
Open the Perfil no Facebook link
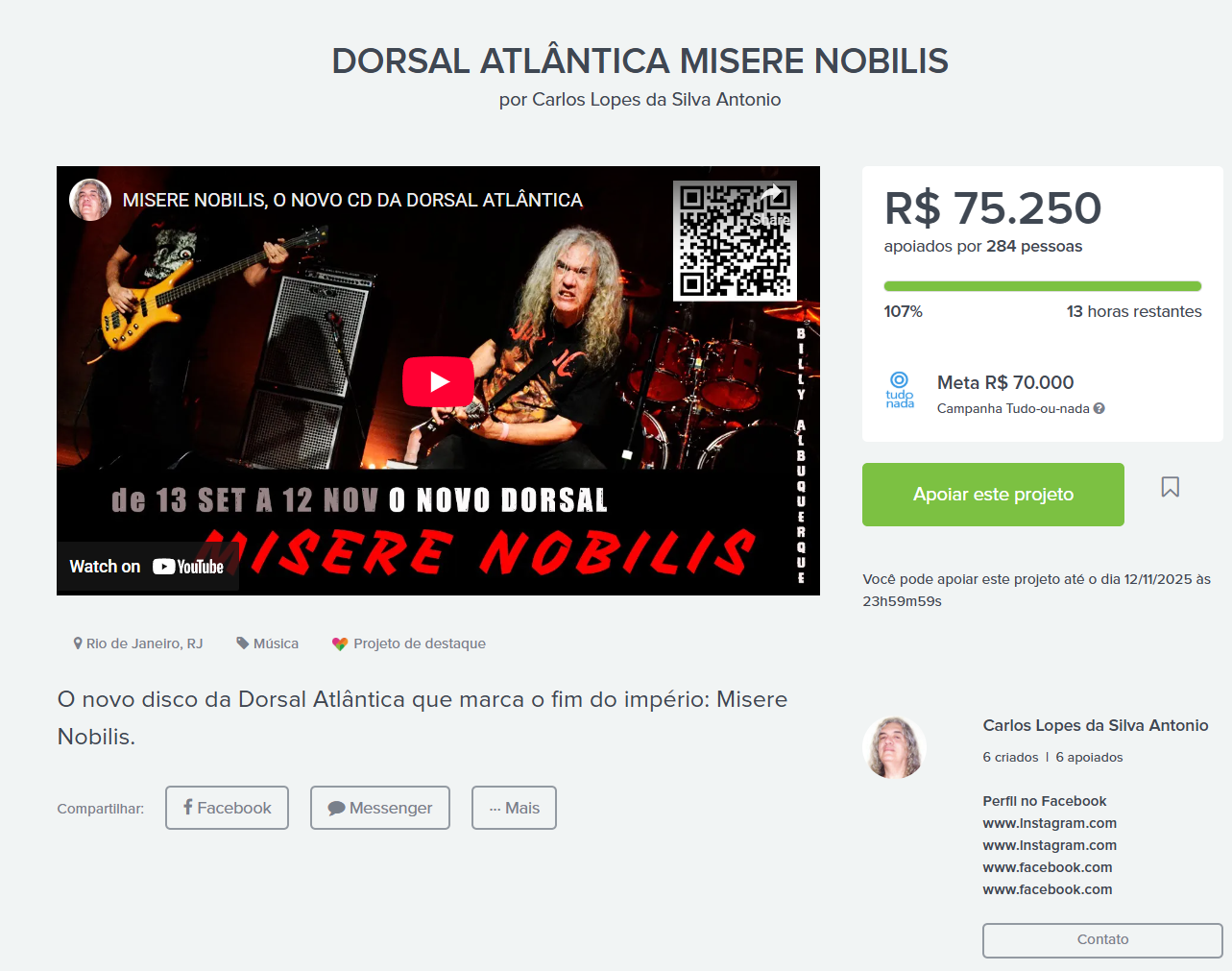(1045, 801)
